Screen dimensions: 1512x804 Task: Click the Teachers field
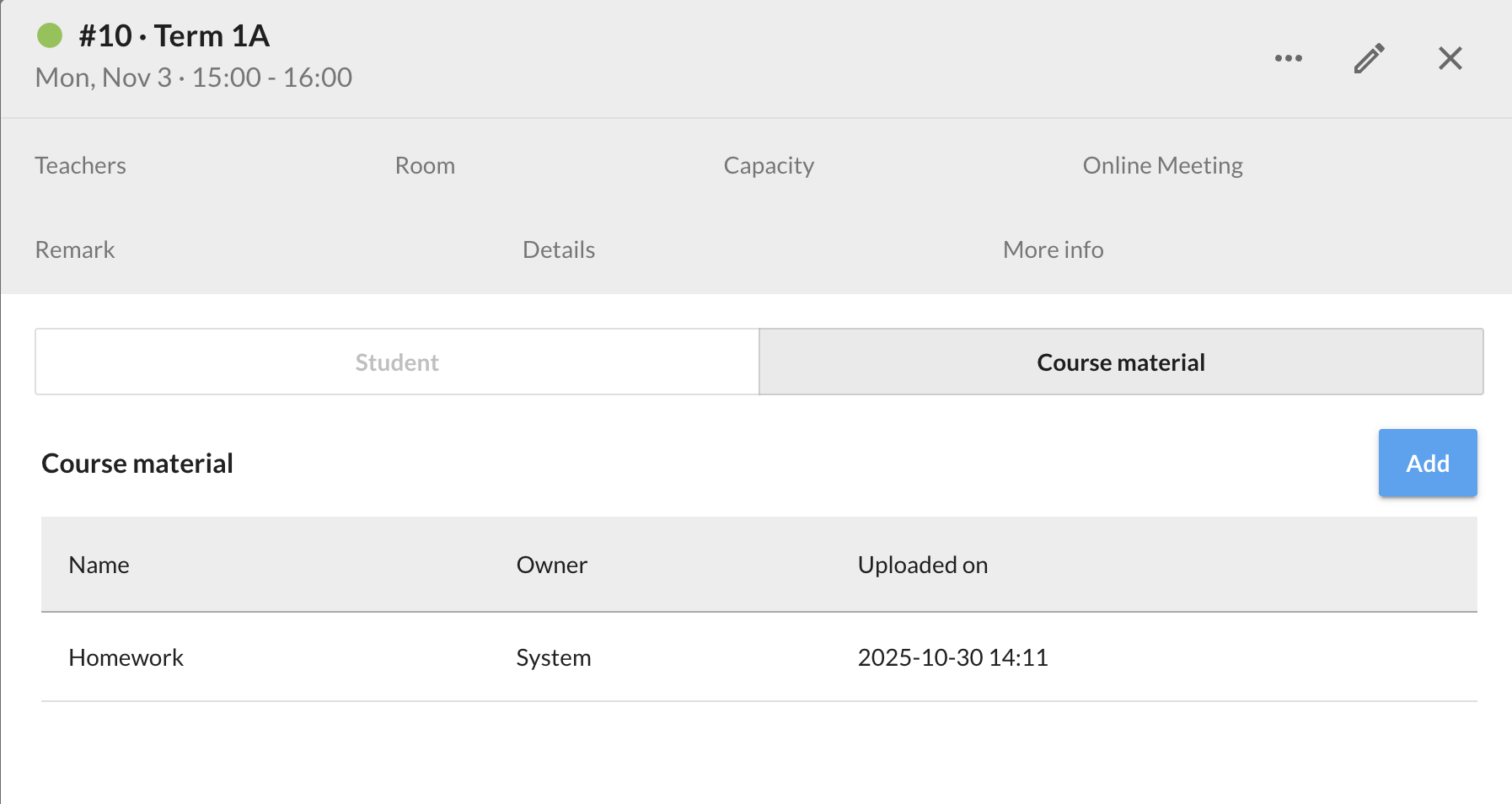pyautogui.click(x=80, y=165)
